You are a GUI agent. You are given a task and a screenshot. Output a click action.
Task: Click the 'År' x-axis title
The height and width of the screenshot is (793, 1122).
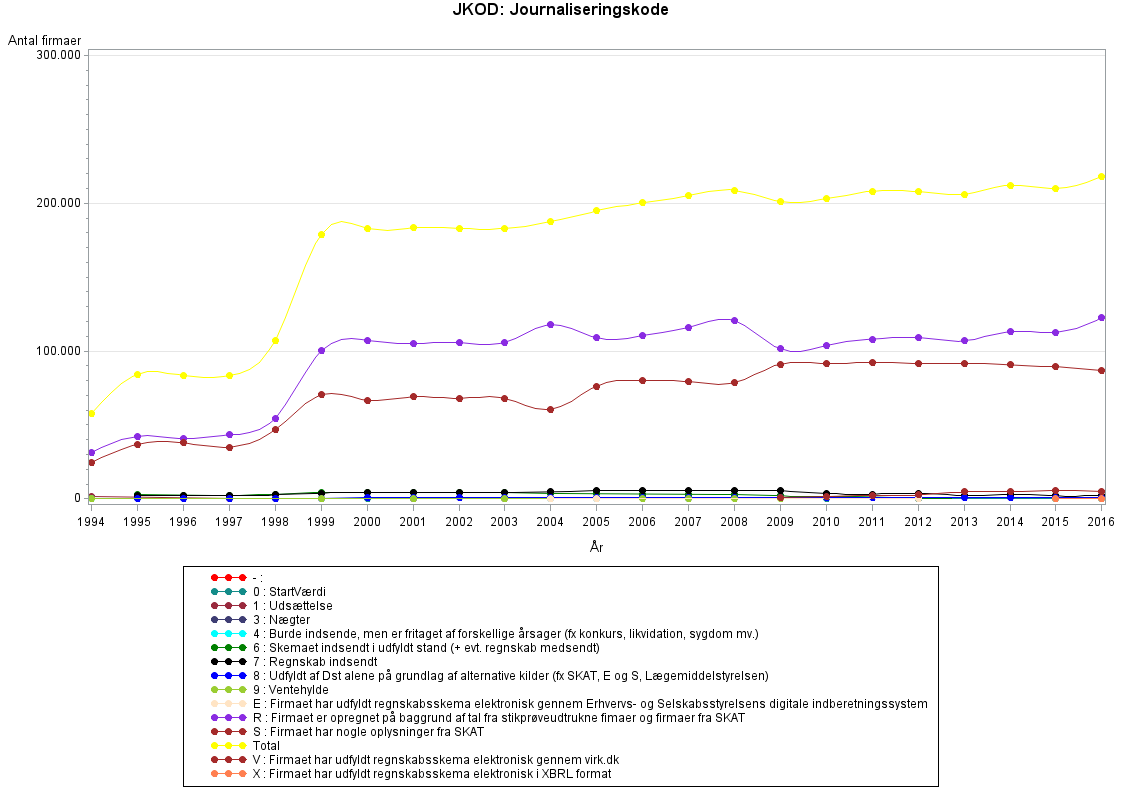pos(596,547)
